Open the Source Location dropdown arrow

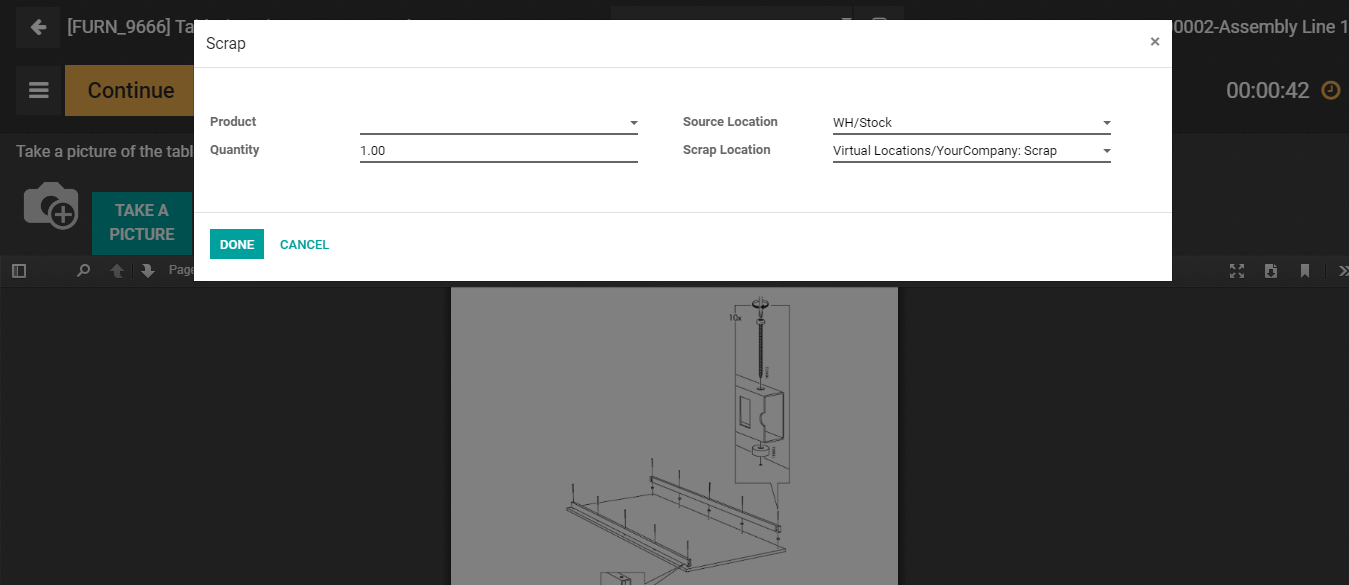click(x=1107, y=123)
